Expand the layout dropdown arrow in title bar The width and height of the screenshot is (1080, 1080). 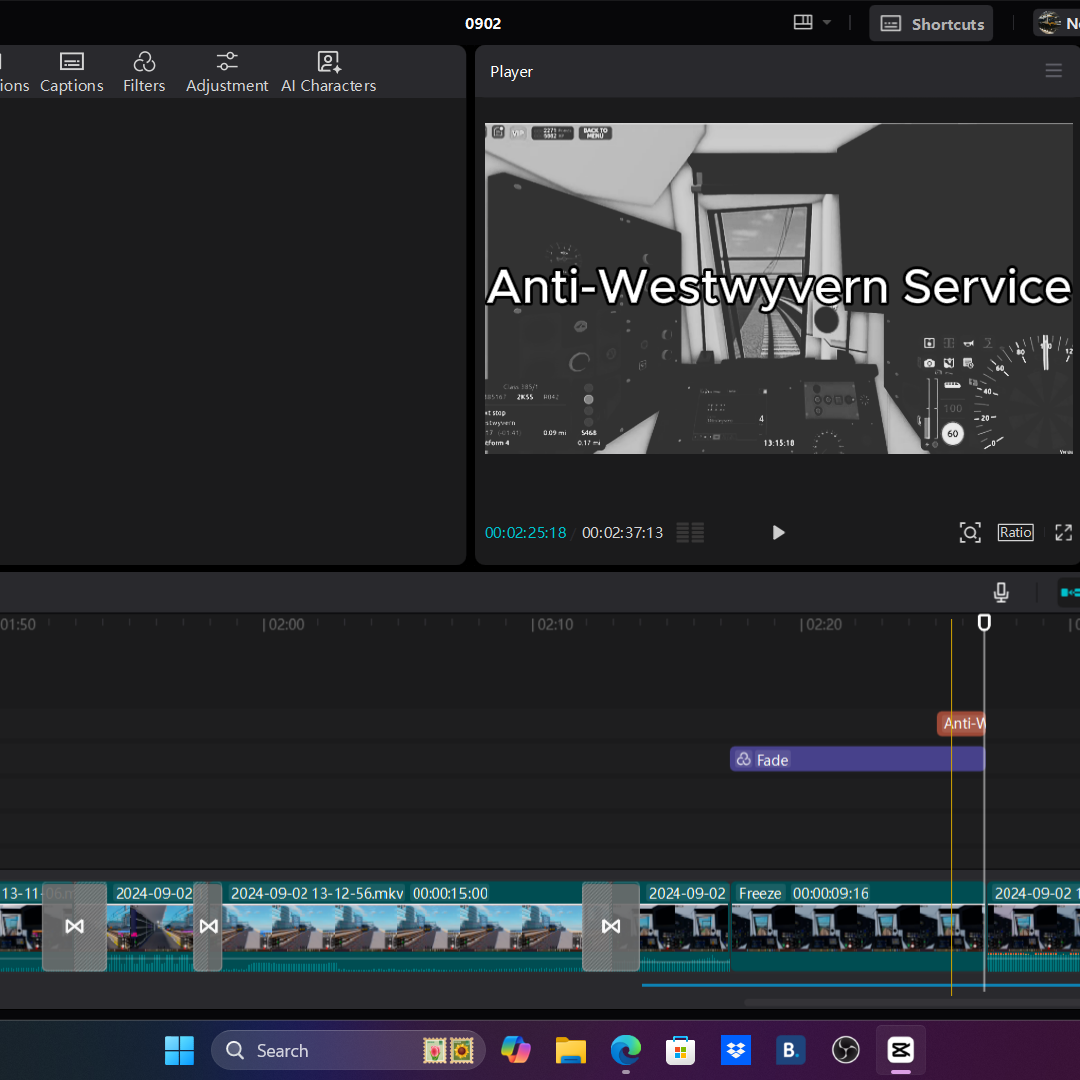(x=826, y=23)
